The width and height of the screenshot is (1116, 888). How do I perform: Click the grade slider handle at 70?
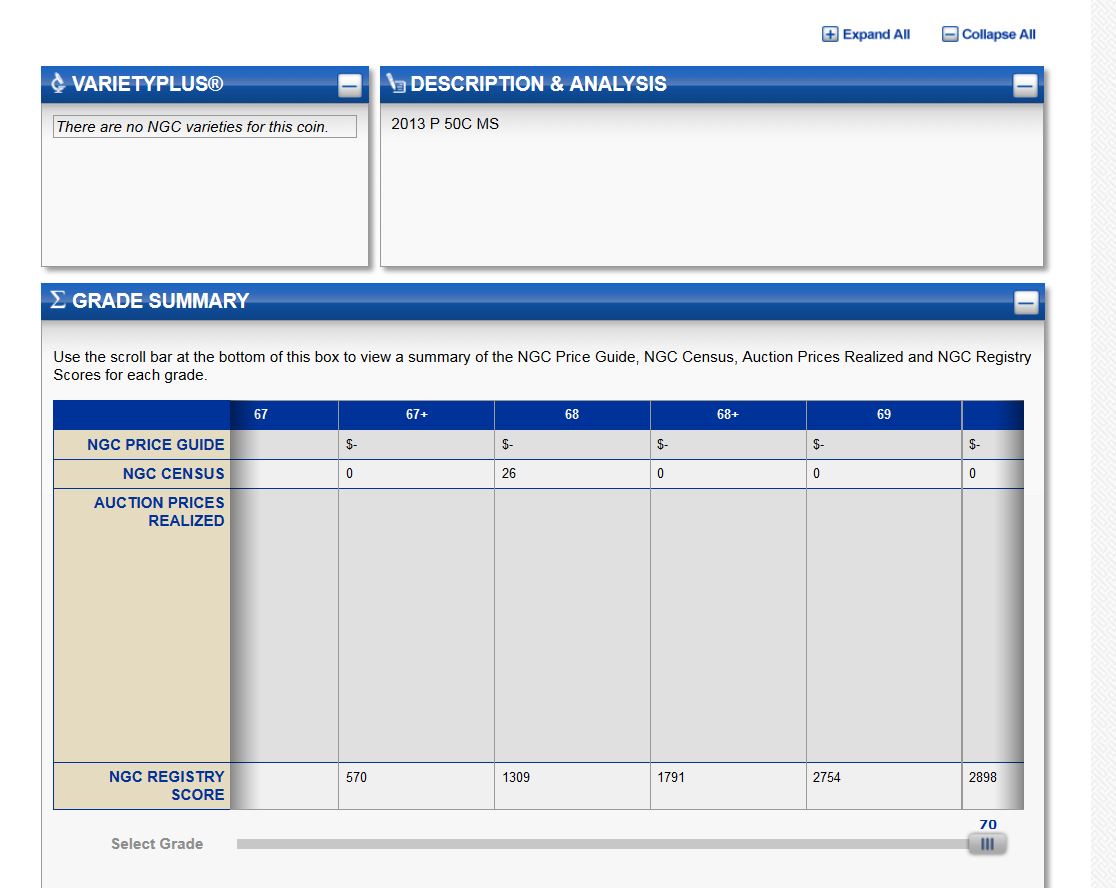pyautogui.click(x=987, y=844)
